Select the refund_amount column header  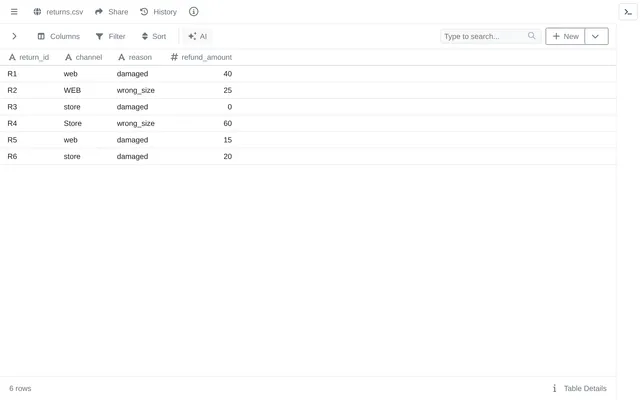(x=201, y=57)
